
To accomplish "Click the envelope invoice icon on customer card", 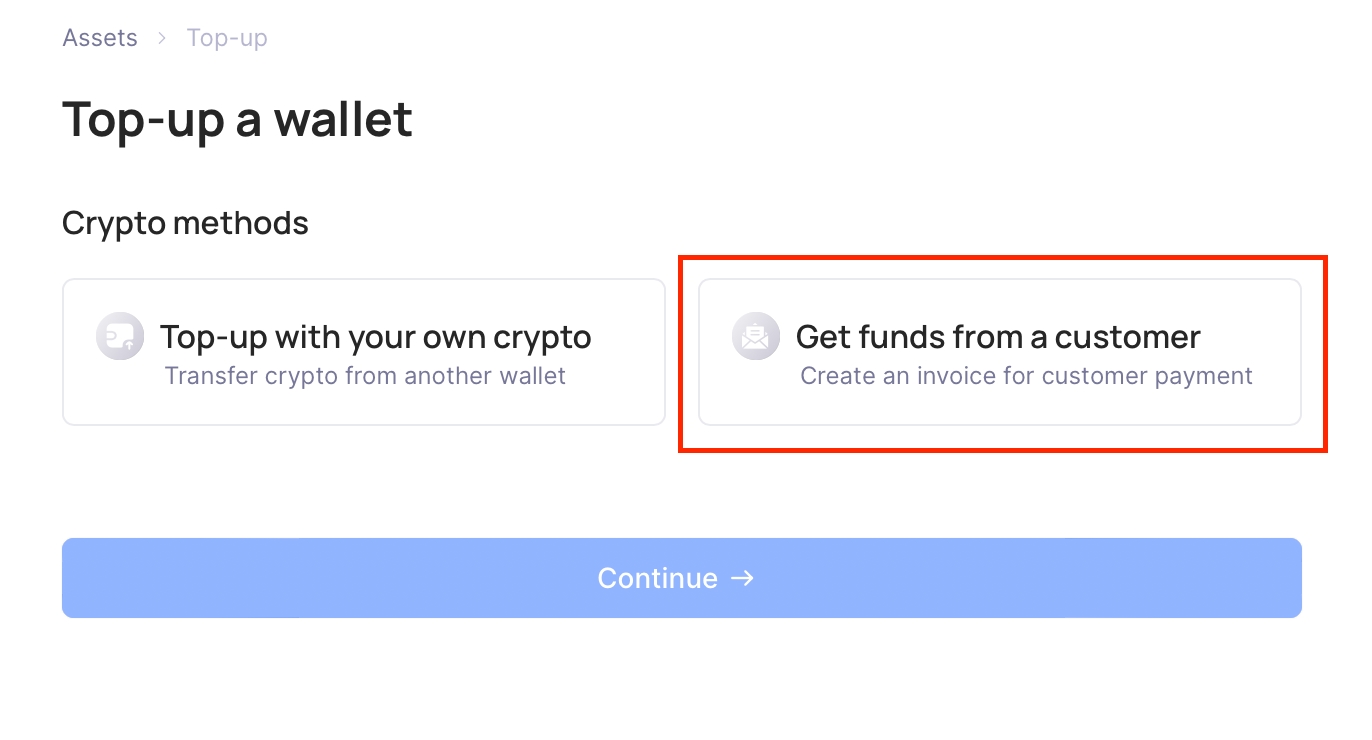I will [756, 336].
